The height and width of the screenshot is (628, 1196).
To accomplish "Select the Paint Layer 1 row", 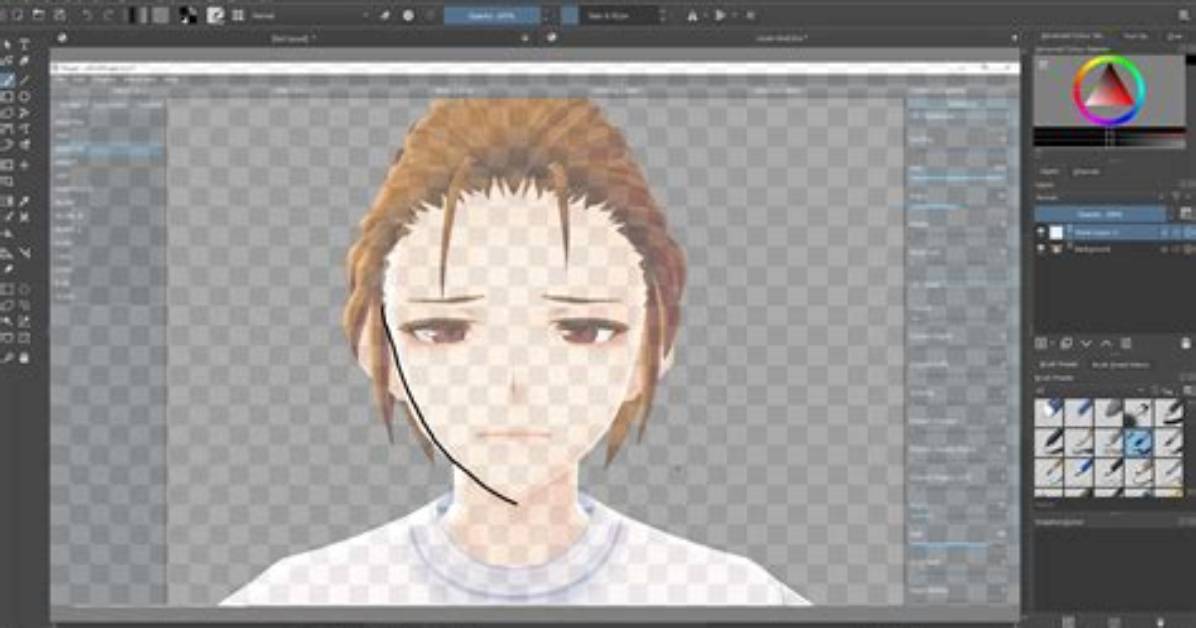I will click(x=1114, y=231).
